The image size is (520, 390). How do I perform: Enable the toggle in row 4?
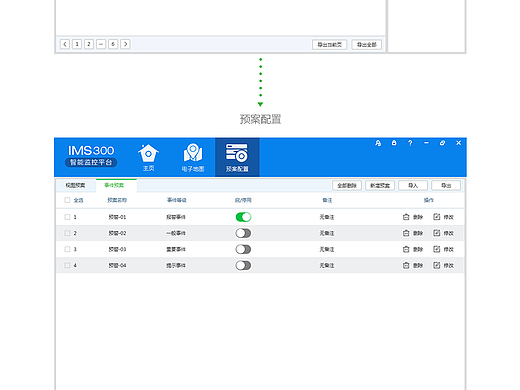[243, 265]
